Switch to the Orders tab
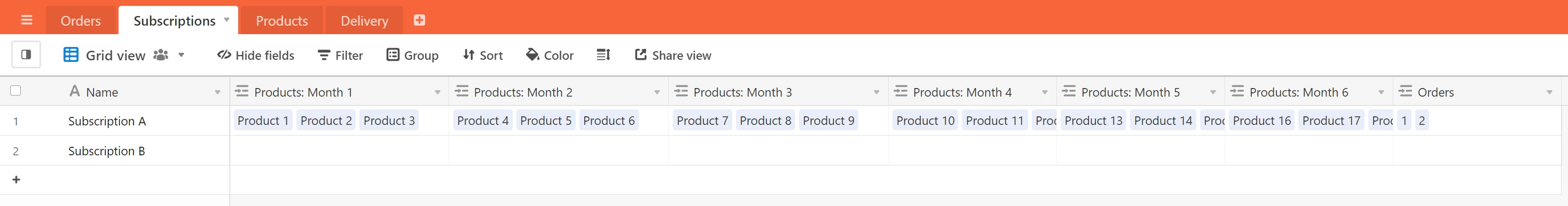The height and width of the screenshot is (206, 1568). 81,21
